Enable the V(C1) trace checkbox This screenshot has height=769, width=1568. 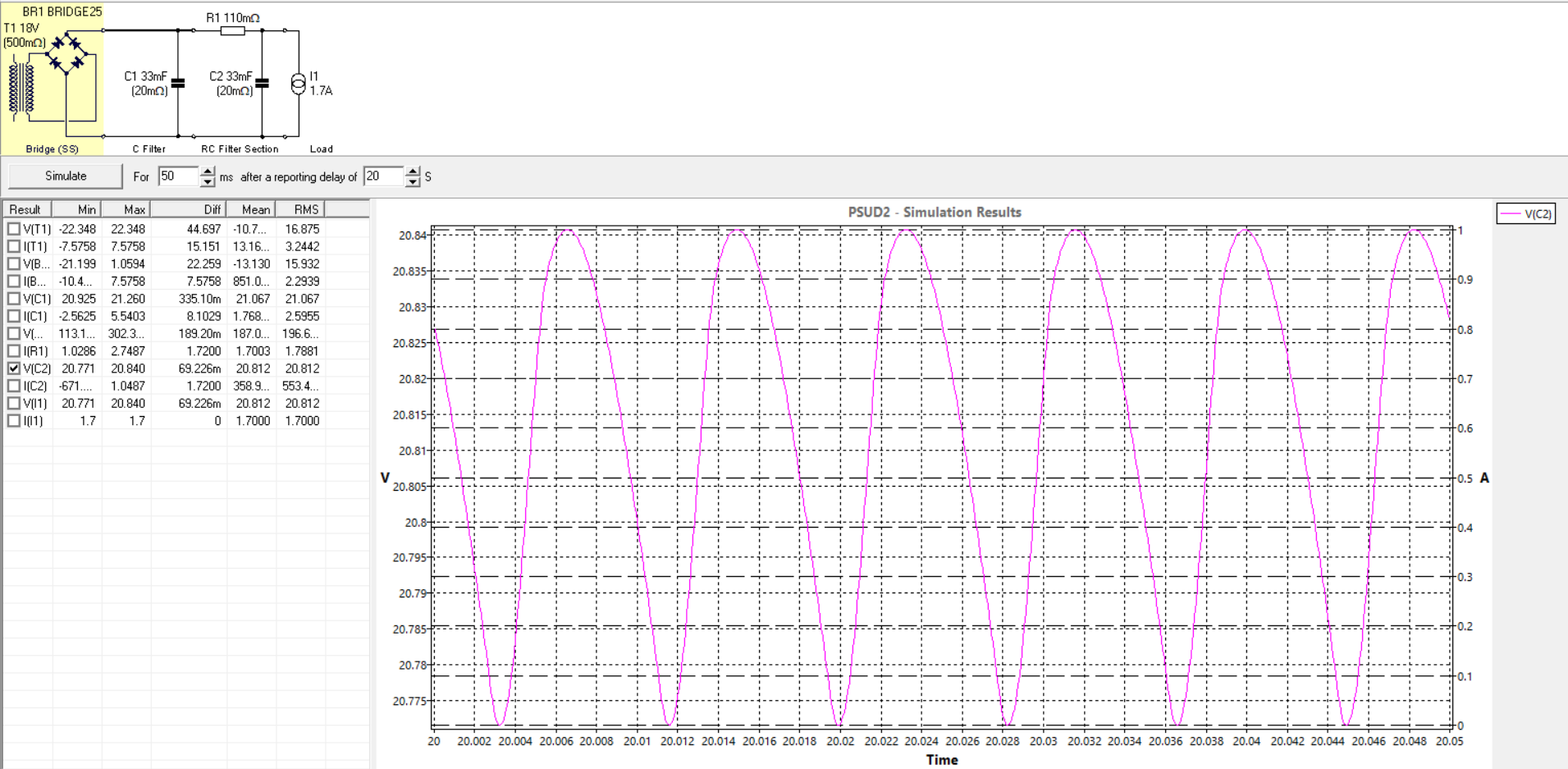click(14, 299)
